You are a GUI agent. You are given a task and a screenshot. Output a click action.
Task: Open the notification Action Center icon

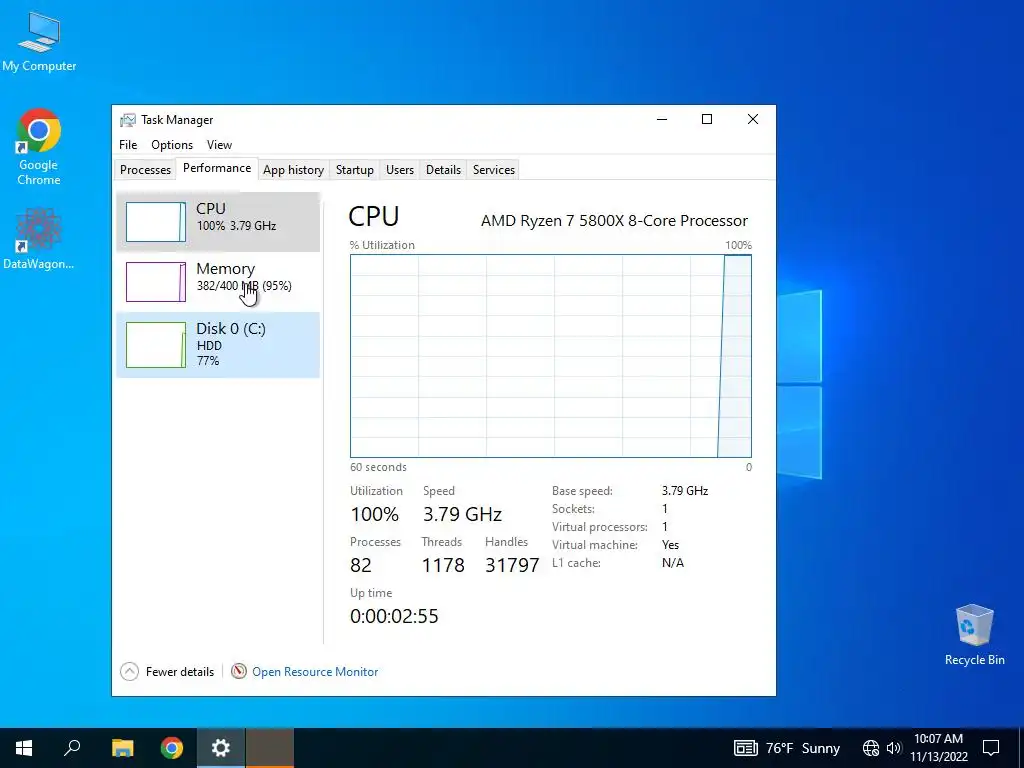click(x=991, y=748)
